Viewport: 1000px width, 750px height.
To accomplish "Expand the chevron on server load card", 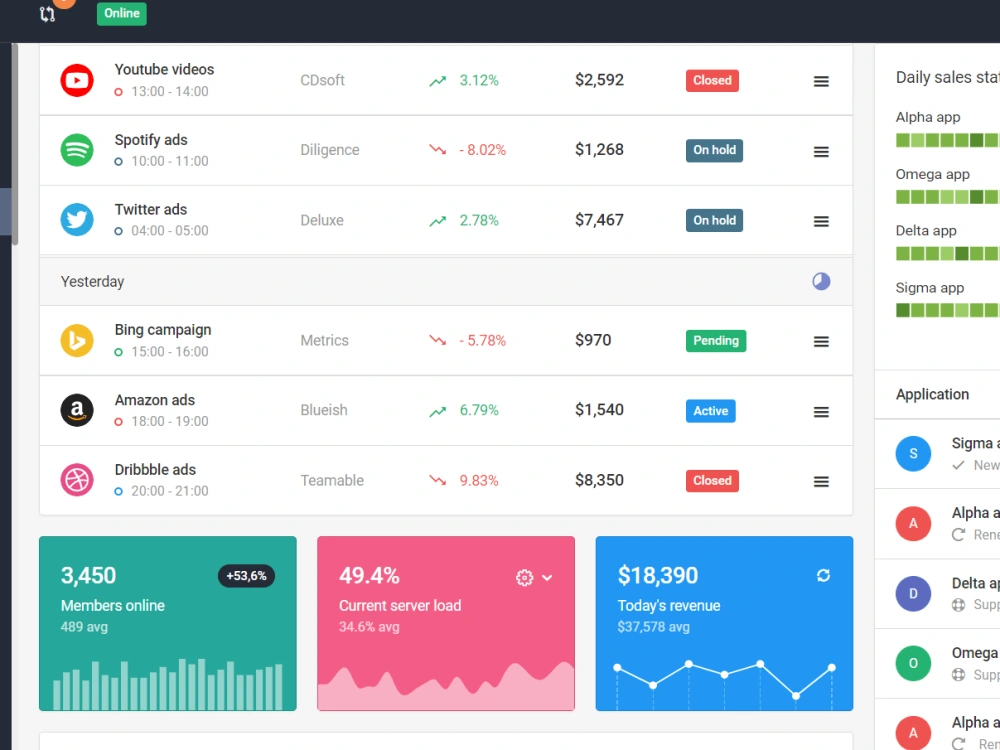I will pyautogui.click(x=547, y=578).
